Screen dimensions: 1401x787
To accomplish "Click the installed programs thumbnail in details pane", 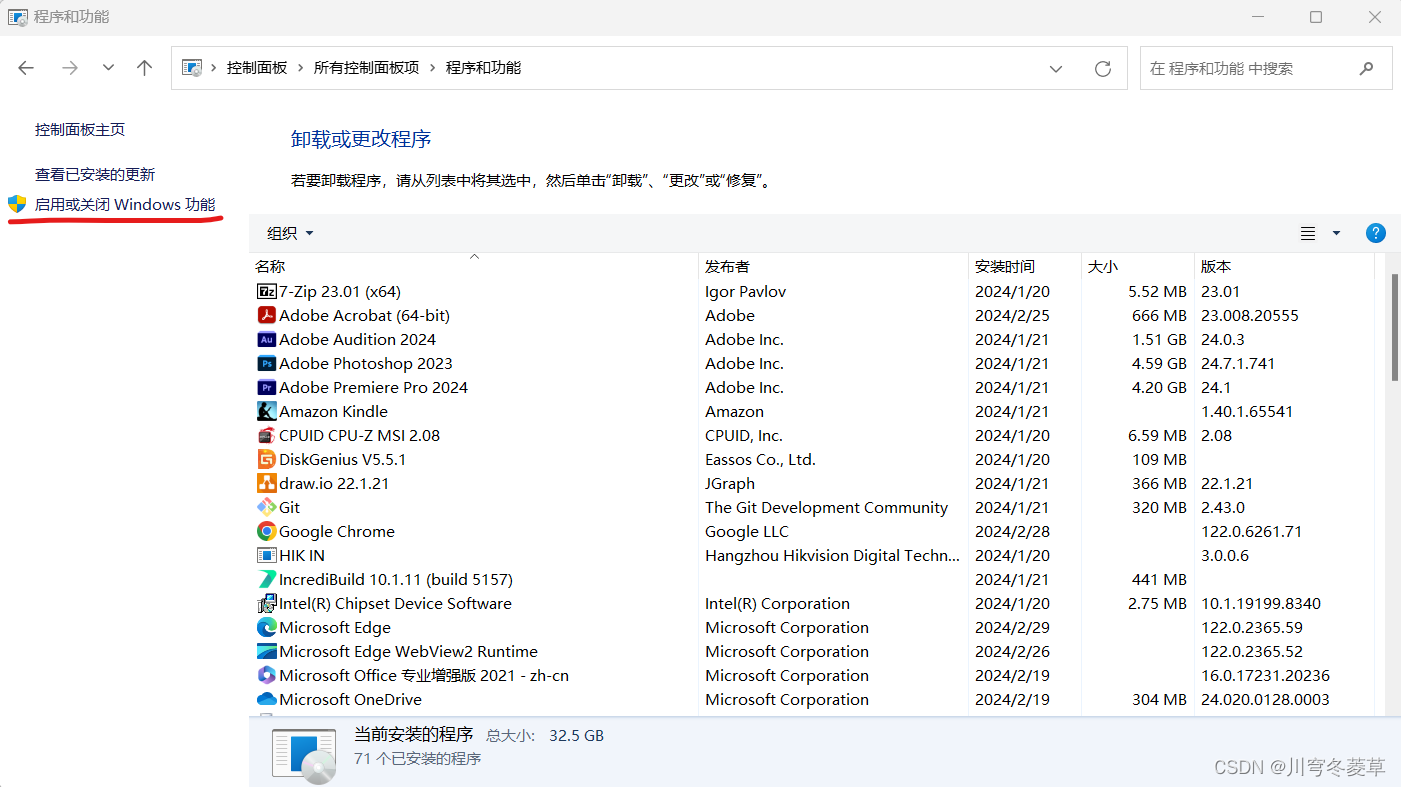I will point(305,755).
